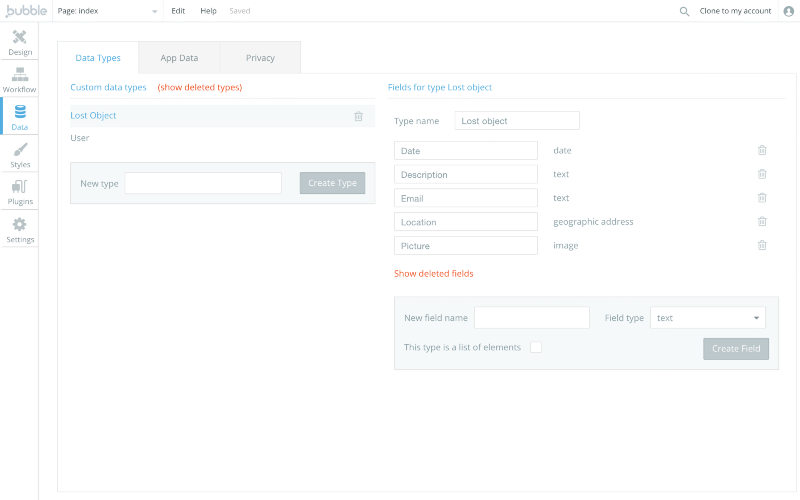Screen dimensions: 800x500
Task: Expand the Field type dropdown
Action: [708, 318]
